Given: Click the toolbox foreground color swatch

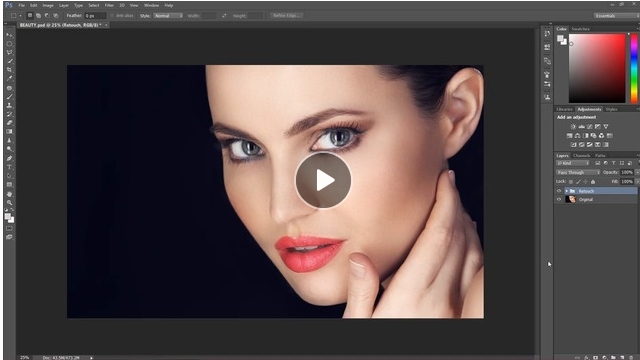Looking at the screenshot, I should point(7,216).
